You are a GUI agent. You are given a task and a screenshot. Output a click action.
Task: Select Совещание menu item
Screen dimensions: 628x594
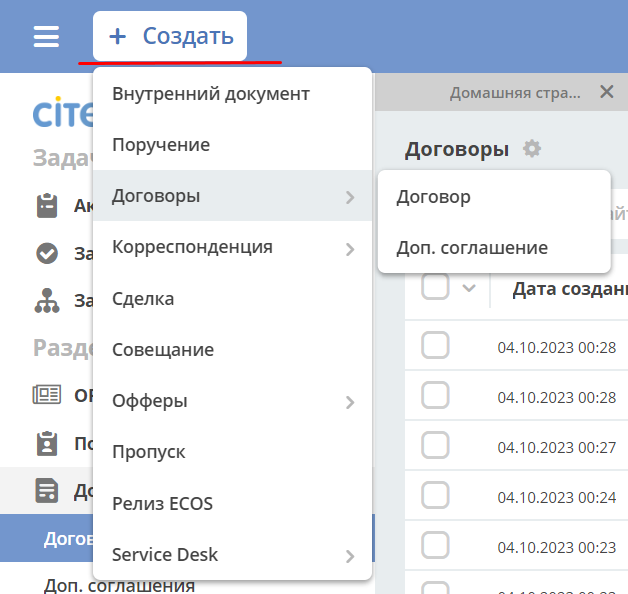232,350
